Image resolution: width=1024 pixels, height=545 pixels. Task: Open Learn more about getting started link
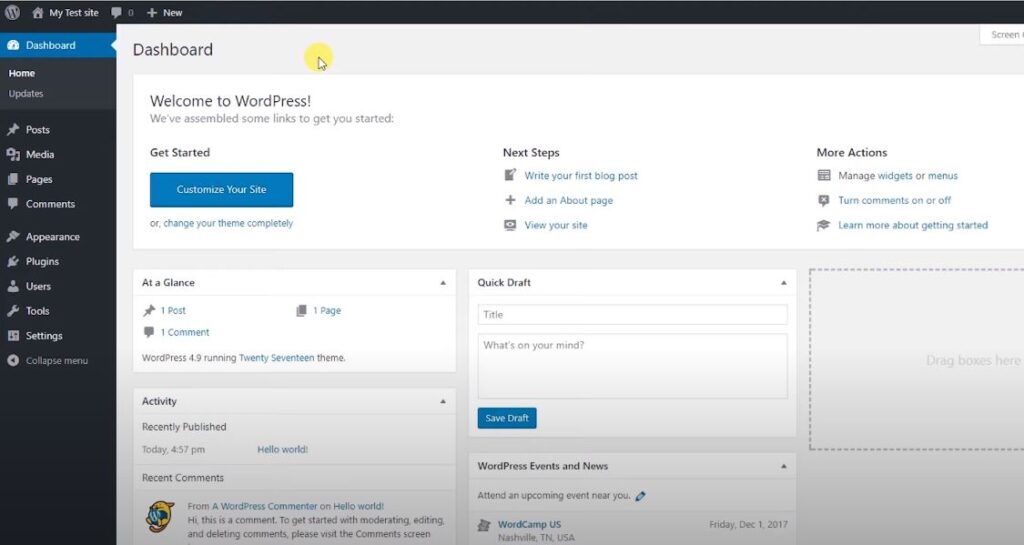point(913,225)
